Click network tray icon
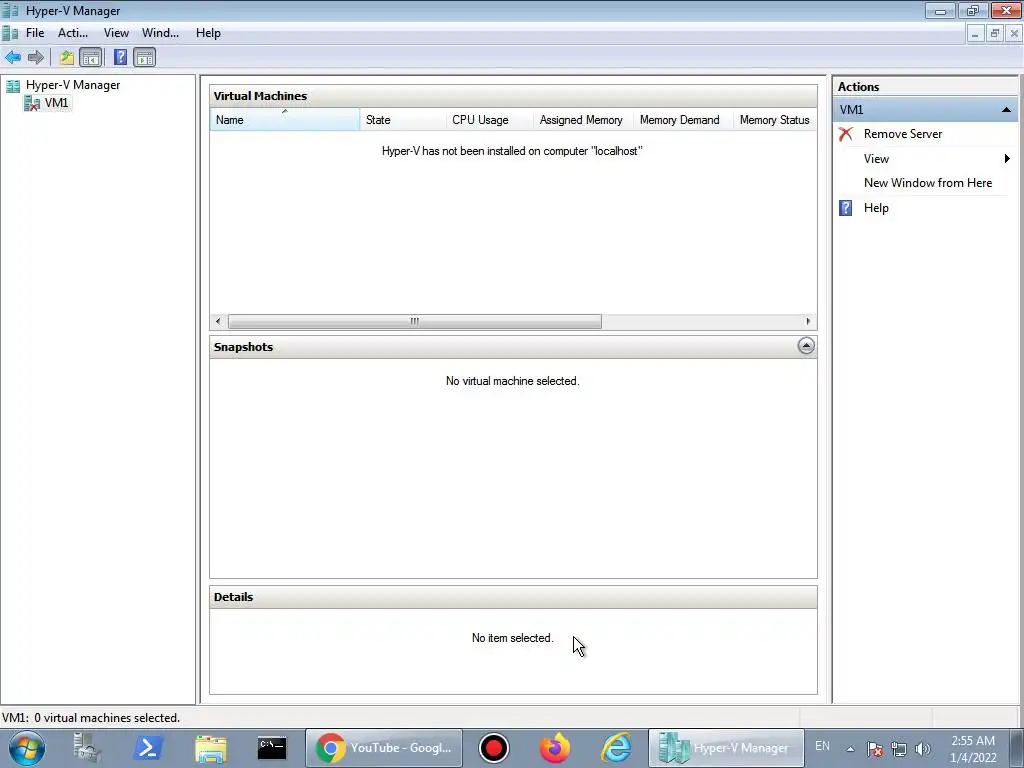Image resolution: width=1024 pixels, height=768 pixels. click(x=899, y=749)
